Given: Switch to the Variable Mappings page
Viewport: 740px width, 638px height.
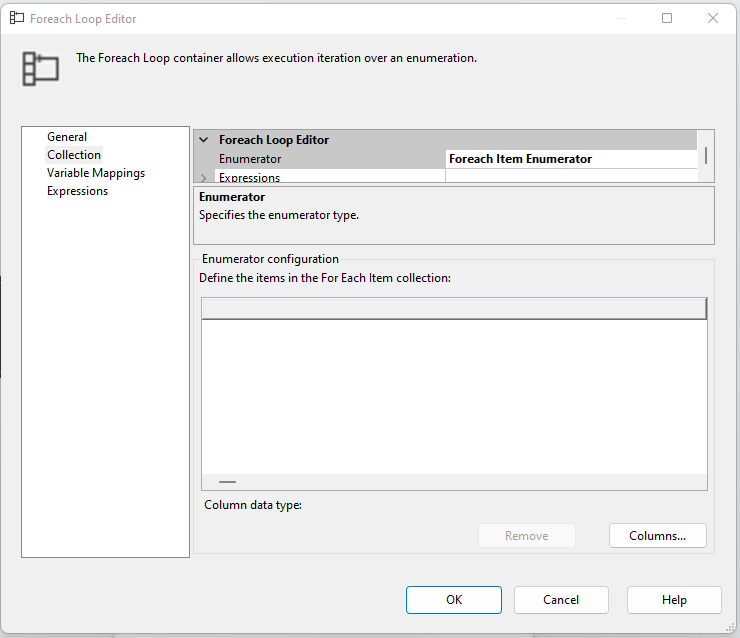Looking at the screenshot, I should point(96,173).
